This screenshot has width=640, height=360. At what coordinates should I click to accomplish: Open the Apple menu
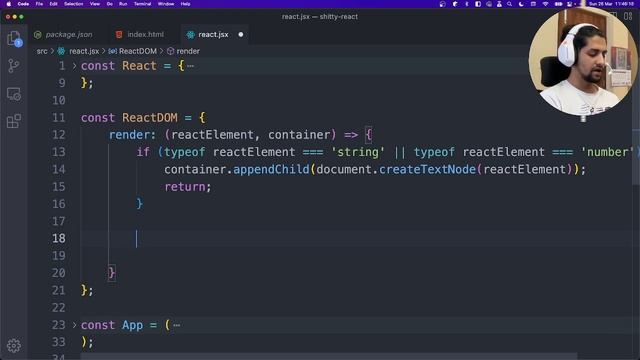pyautogui.click(x=9, y=4)
